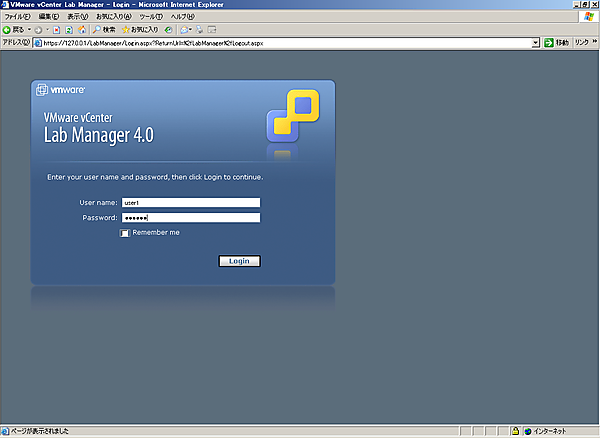
Task: Expand the address bar dropdown arrow
Action: pyautogui.click(x=536, y=43)
